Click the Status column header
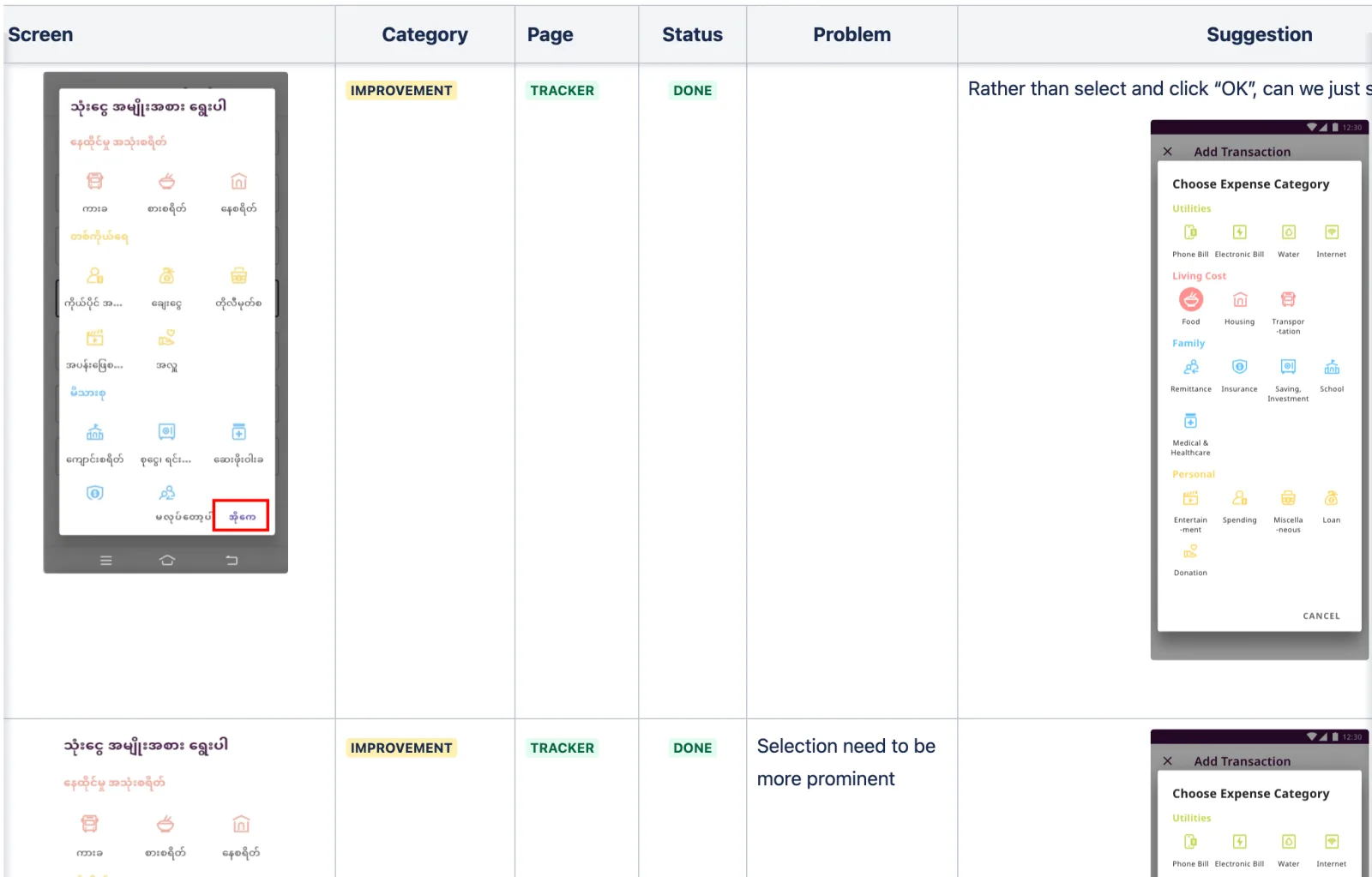The width and height of the screenshot is (1372, 877). click(693, 35)
